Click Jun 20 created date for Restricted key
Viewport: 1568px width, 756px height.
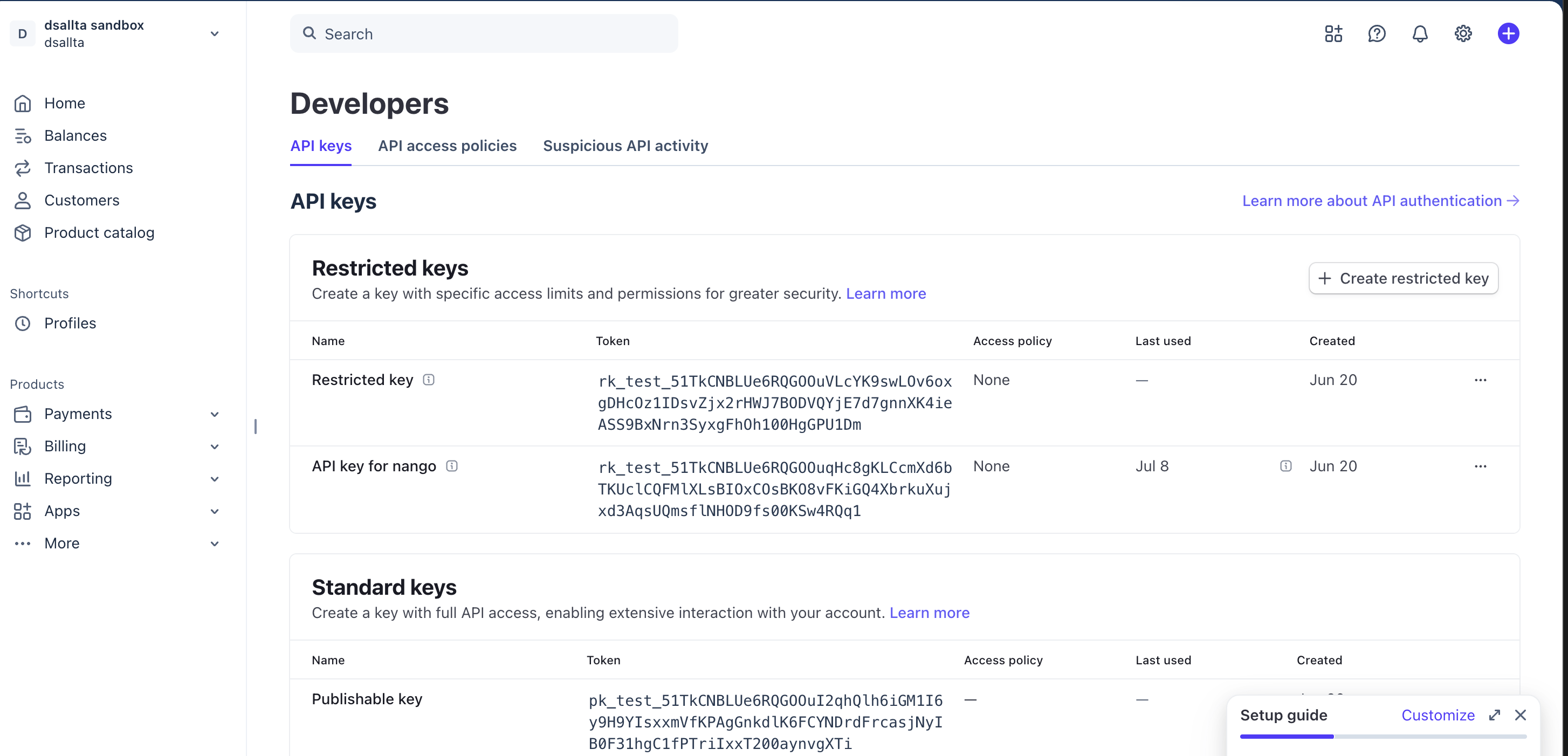[1333, 380]
